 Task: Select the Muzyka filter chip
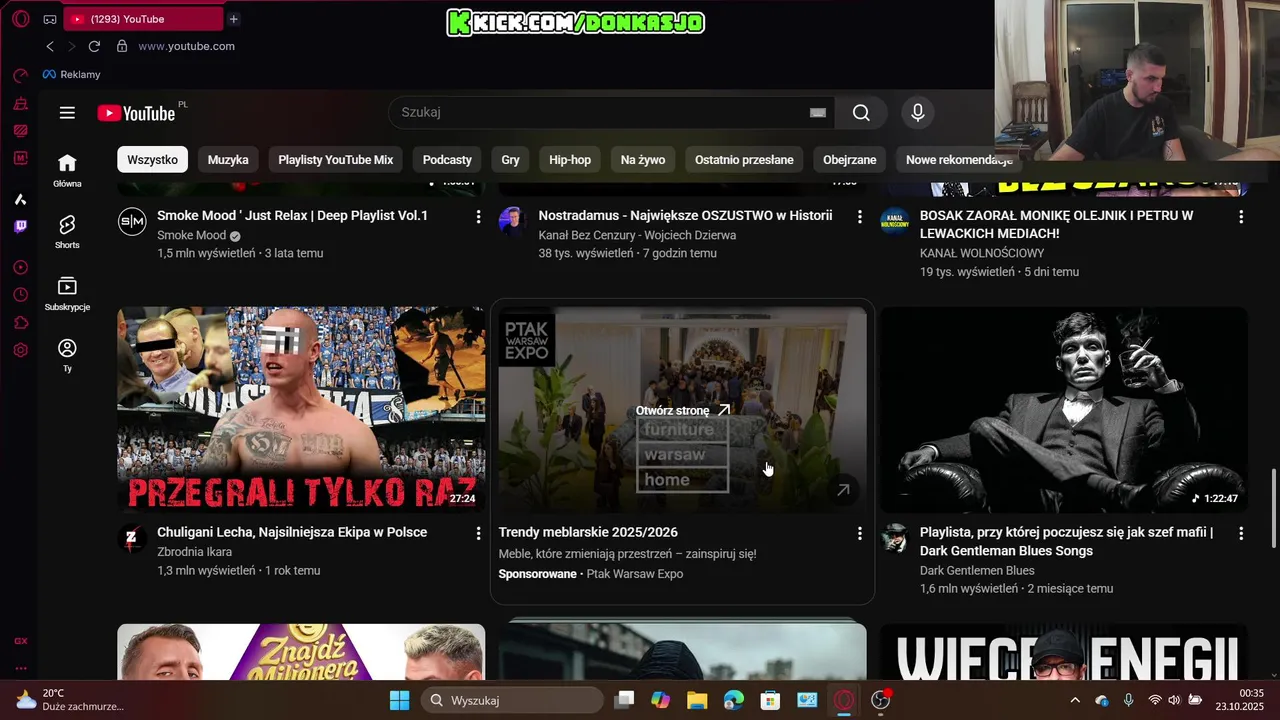(x=228, y=160)
